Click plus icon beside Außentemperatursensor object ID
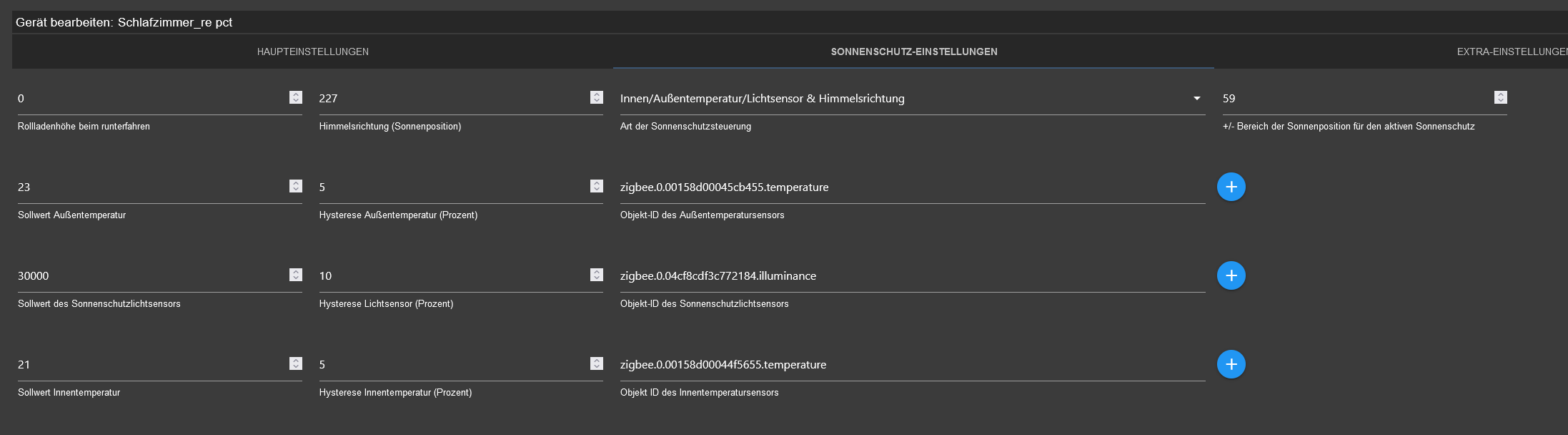The height and width of the screenshot is (435, 1568). pos(1231,187)
